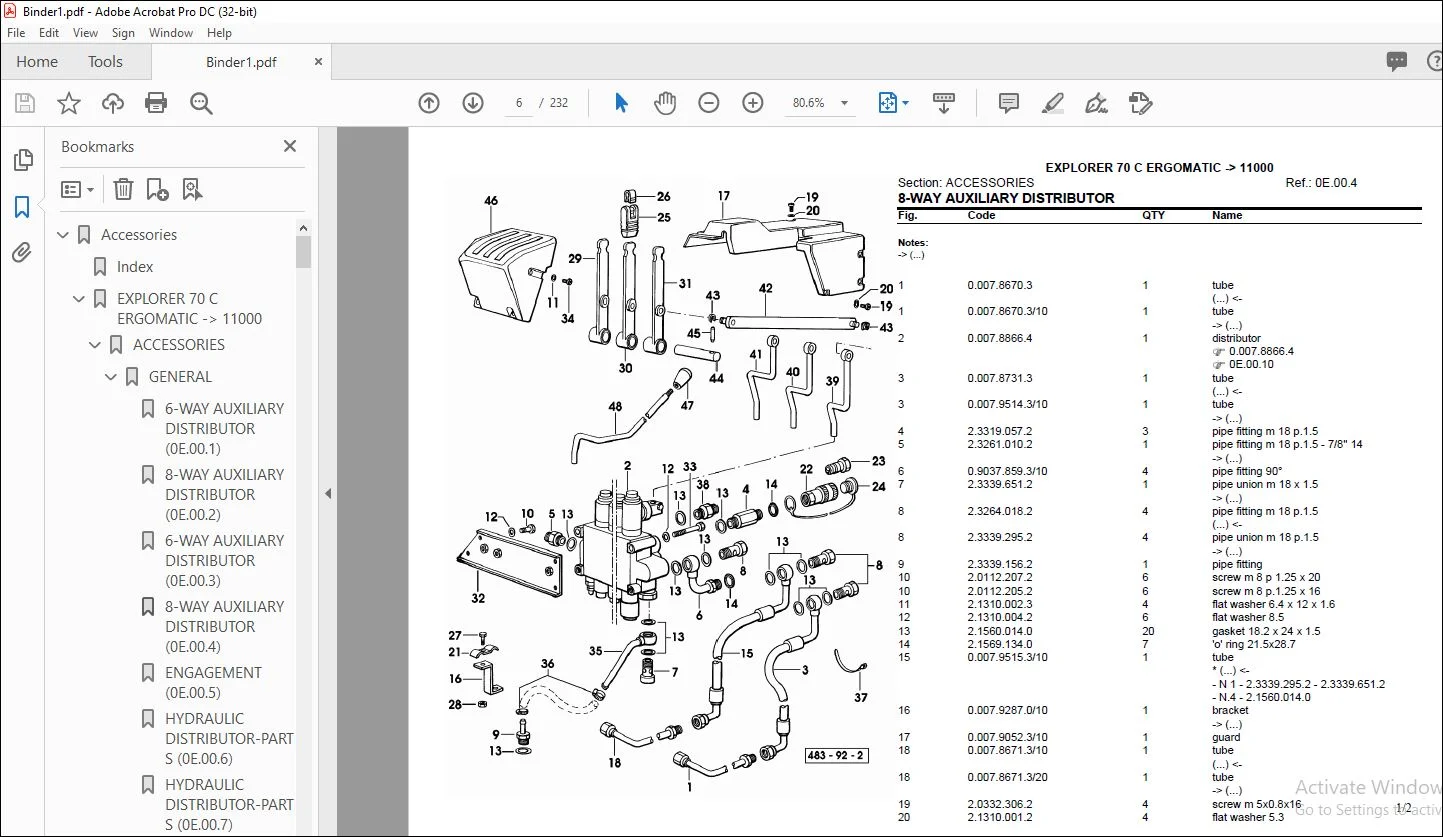Click the 0.007.8866.4 cross-reference link
Viewport: 1443px width, 837px height.
point(1261,352)
